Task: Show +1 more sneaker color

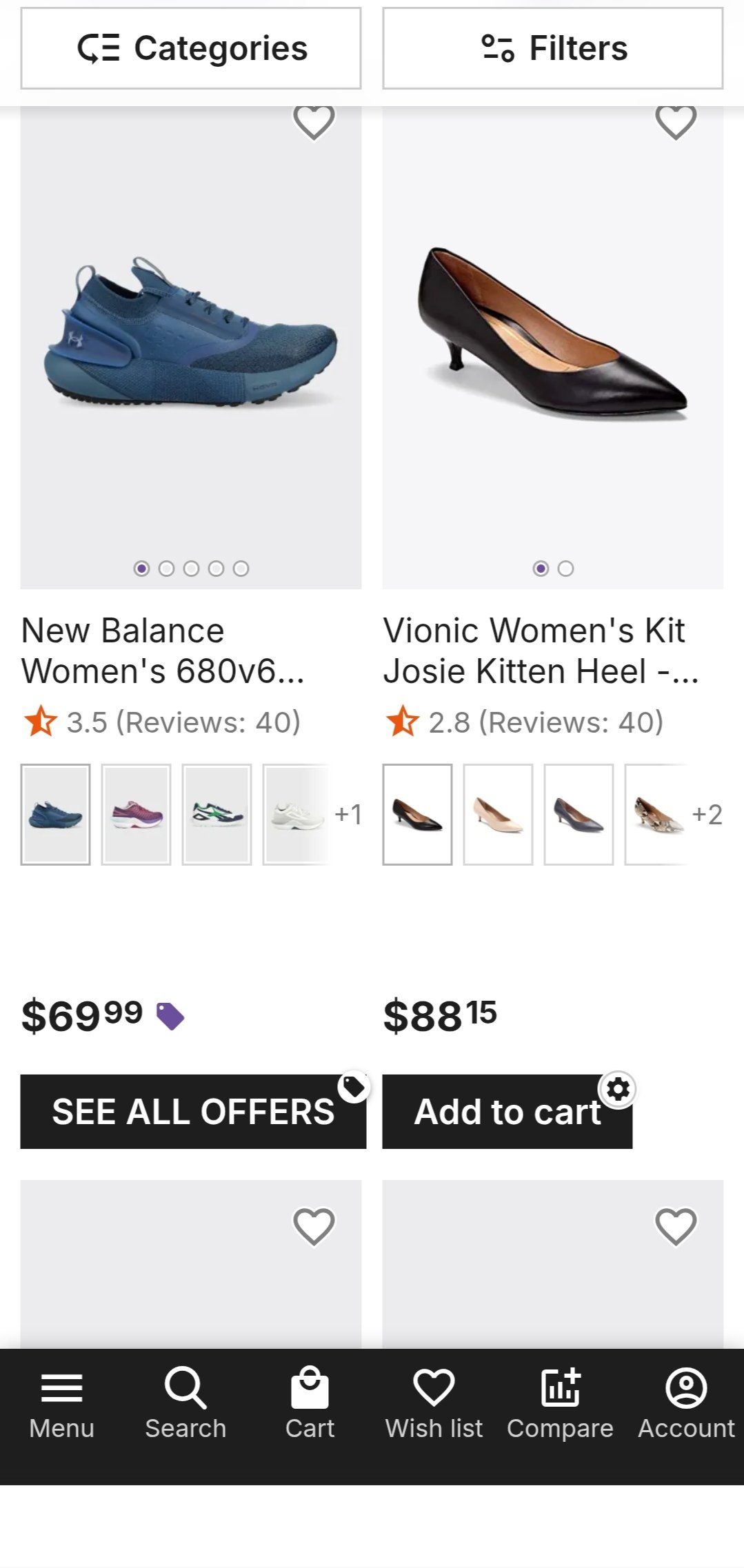Action: click(x=348, y=815)
